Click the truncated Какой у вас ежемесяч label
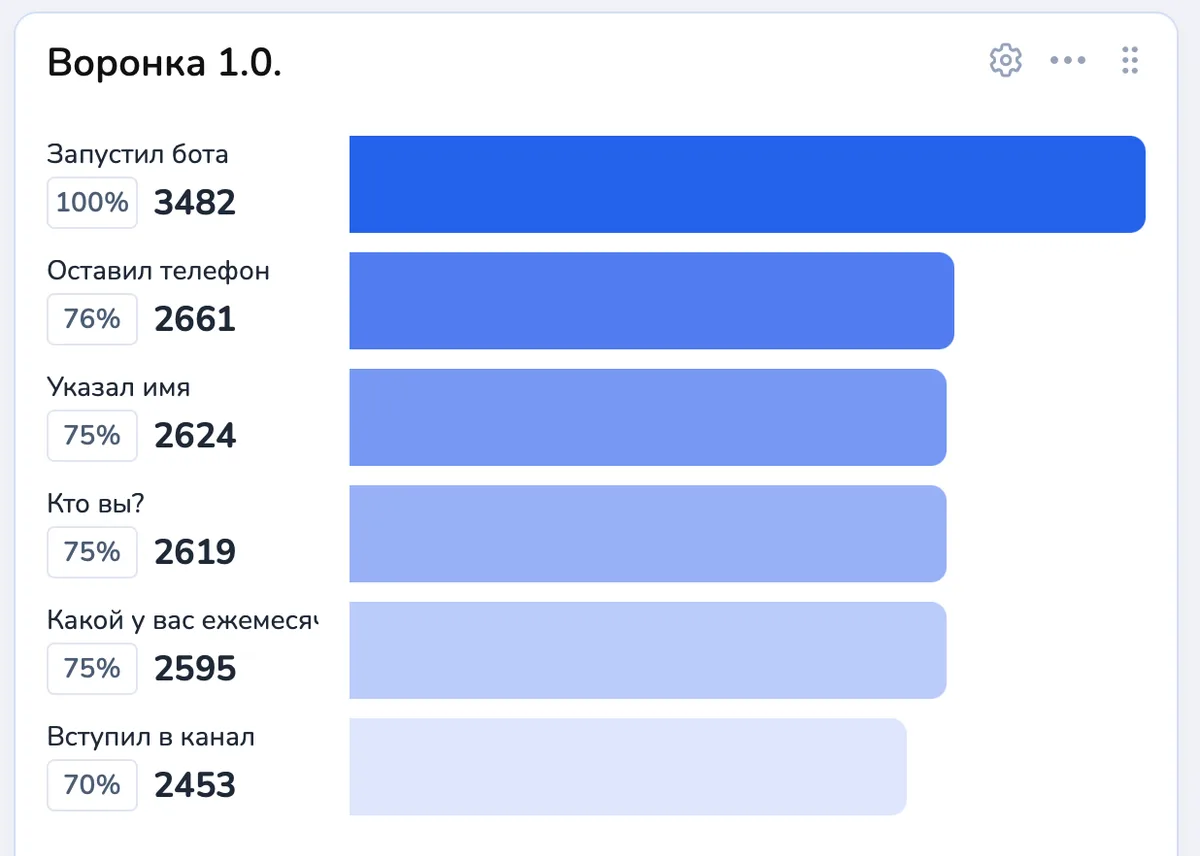Screen dimensions: 1200x856 pyautogui.click(x=182, y=621)
